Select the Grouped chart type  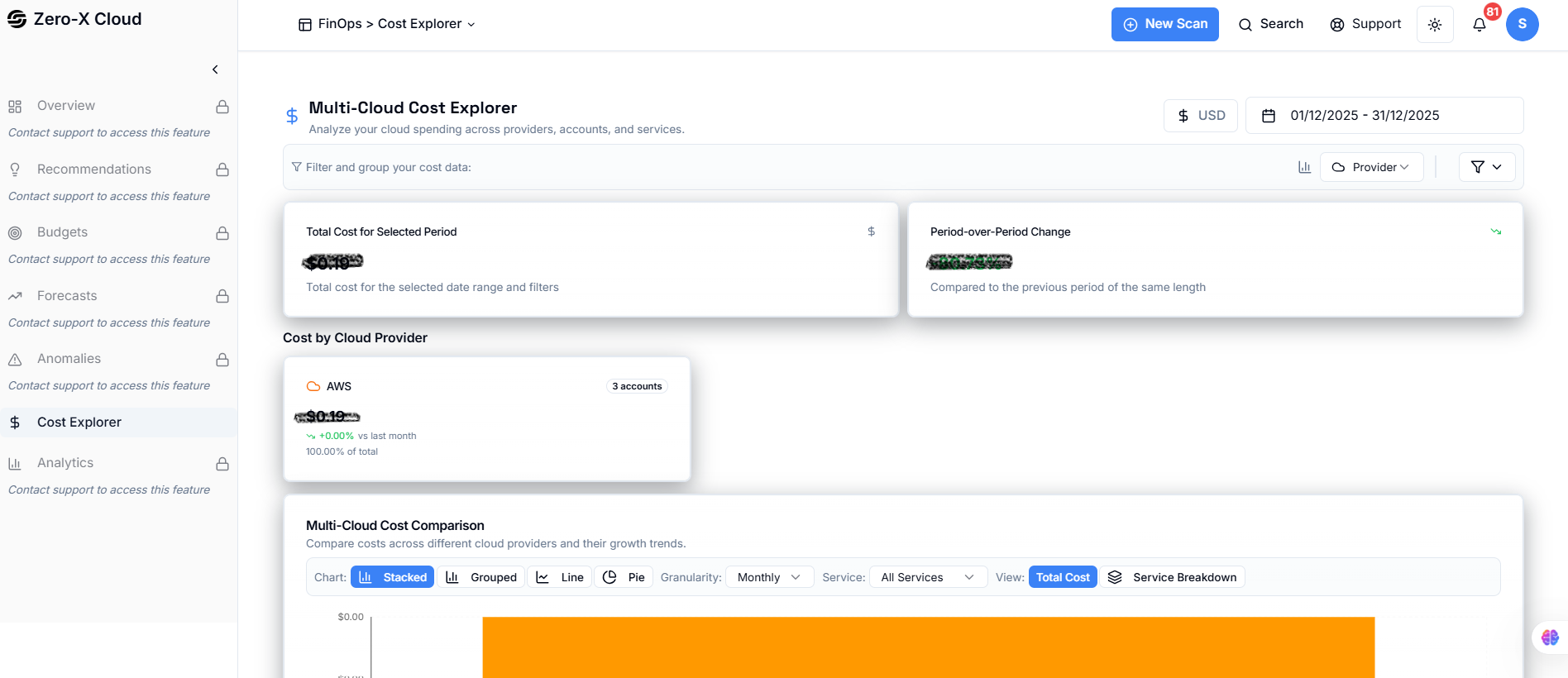click(480, 577)
